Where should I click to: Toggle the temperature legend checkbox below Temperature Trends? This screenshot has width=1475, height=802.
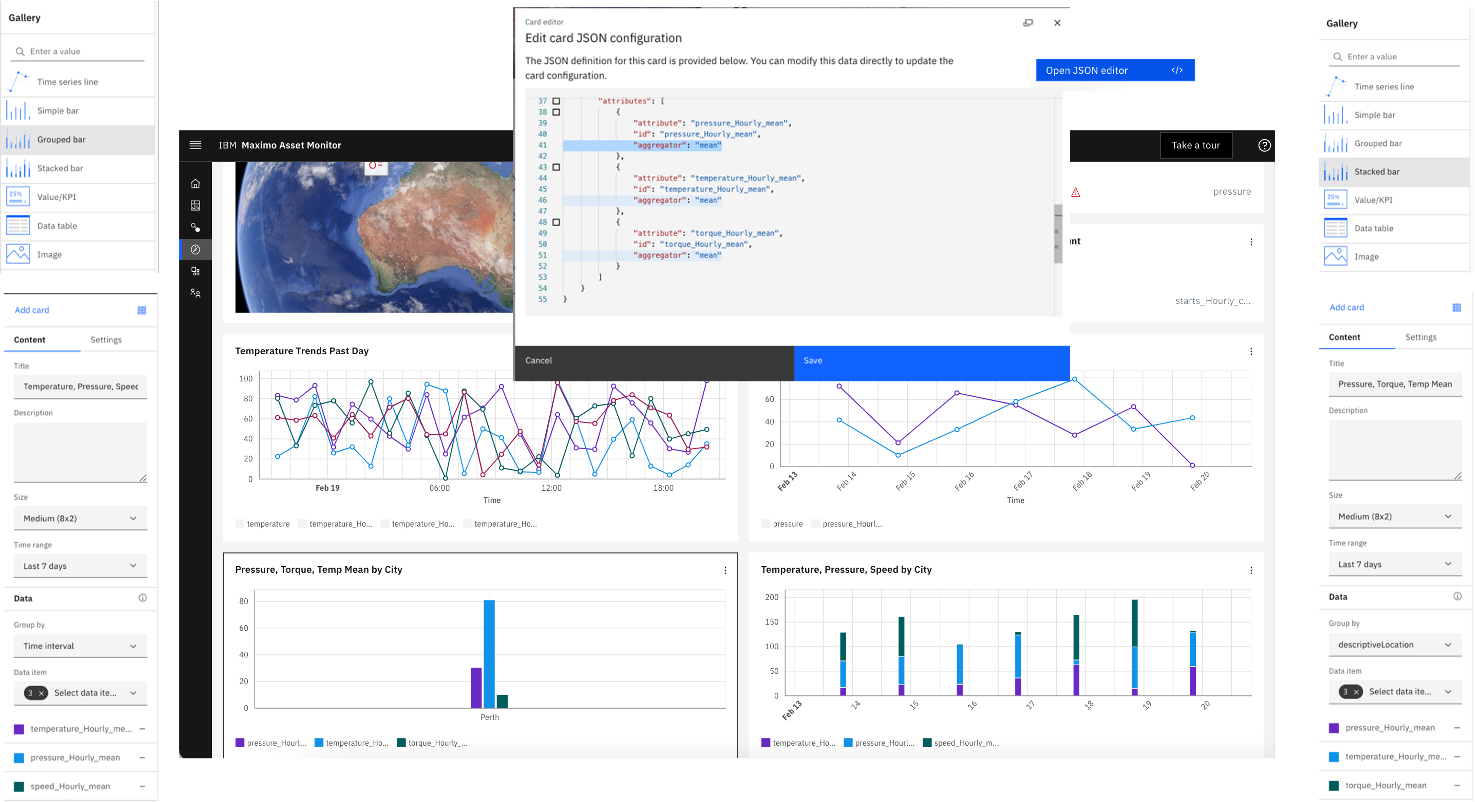[241, 523]
